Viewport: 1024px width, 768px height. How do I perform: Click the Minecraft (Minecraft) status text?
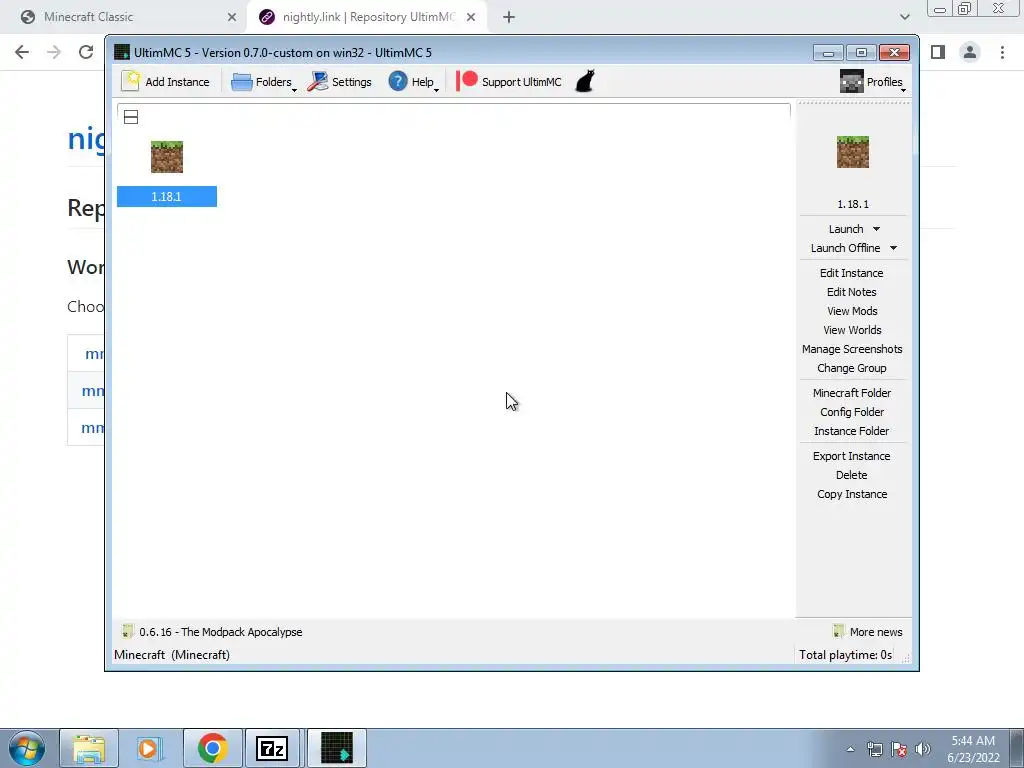tap(172, 654)
